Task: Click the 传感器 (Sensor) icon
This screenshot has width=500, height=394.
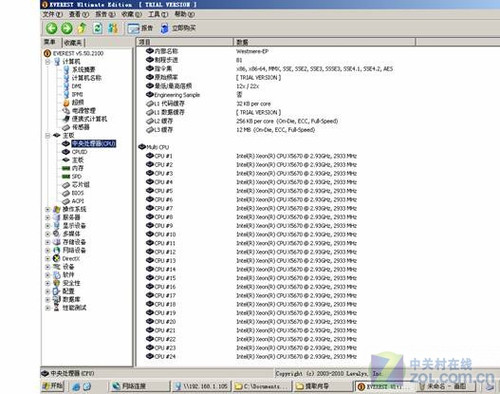Action: [x=66, y=127]
